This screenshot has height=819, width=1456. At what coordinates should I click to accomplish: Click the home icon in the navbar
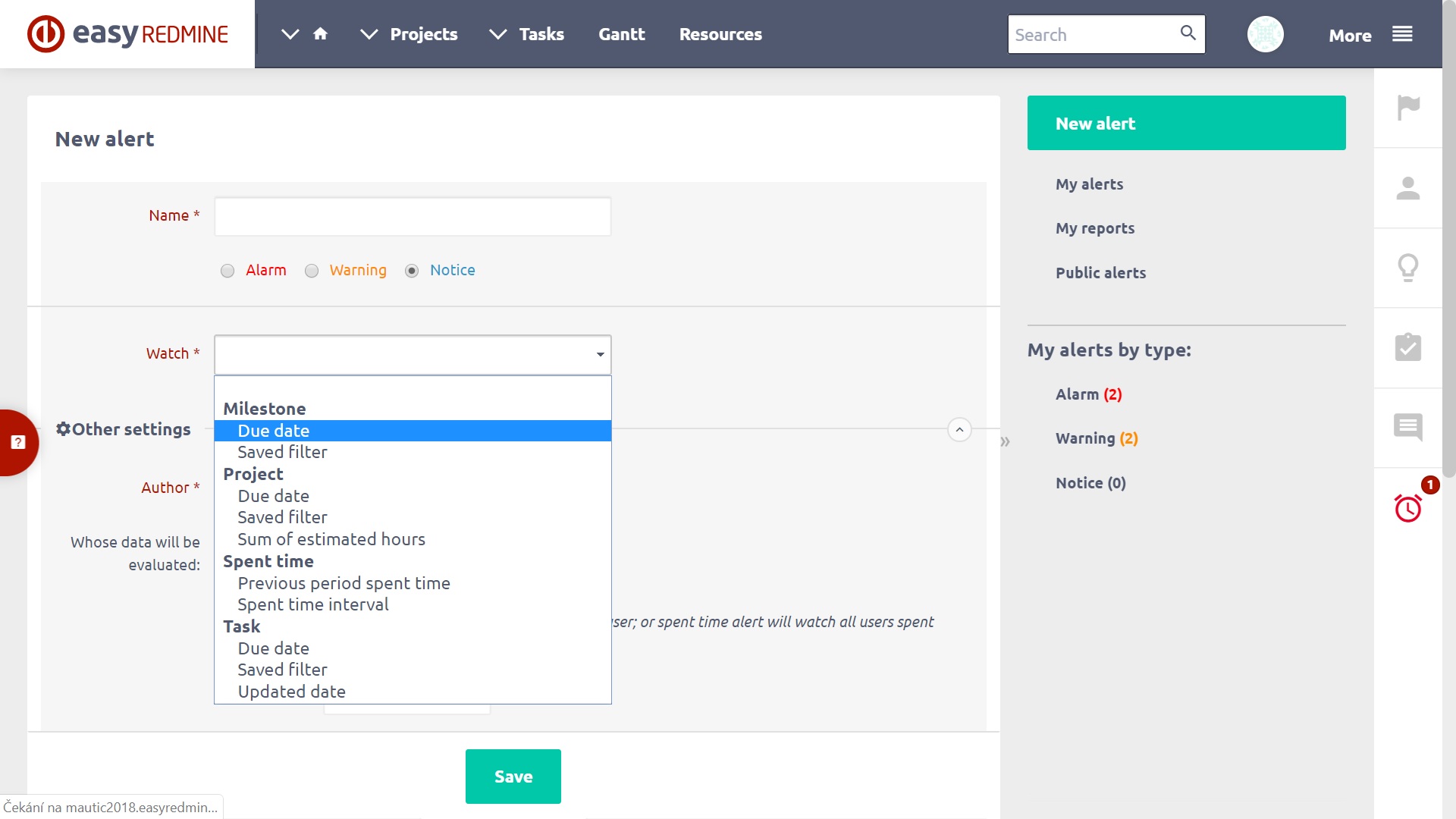point(320,34)
